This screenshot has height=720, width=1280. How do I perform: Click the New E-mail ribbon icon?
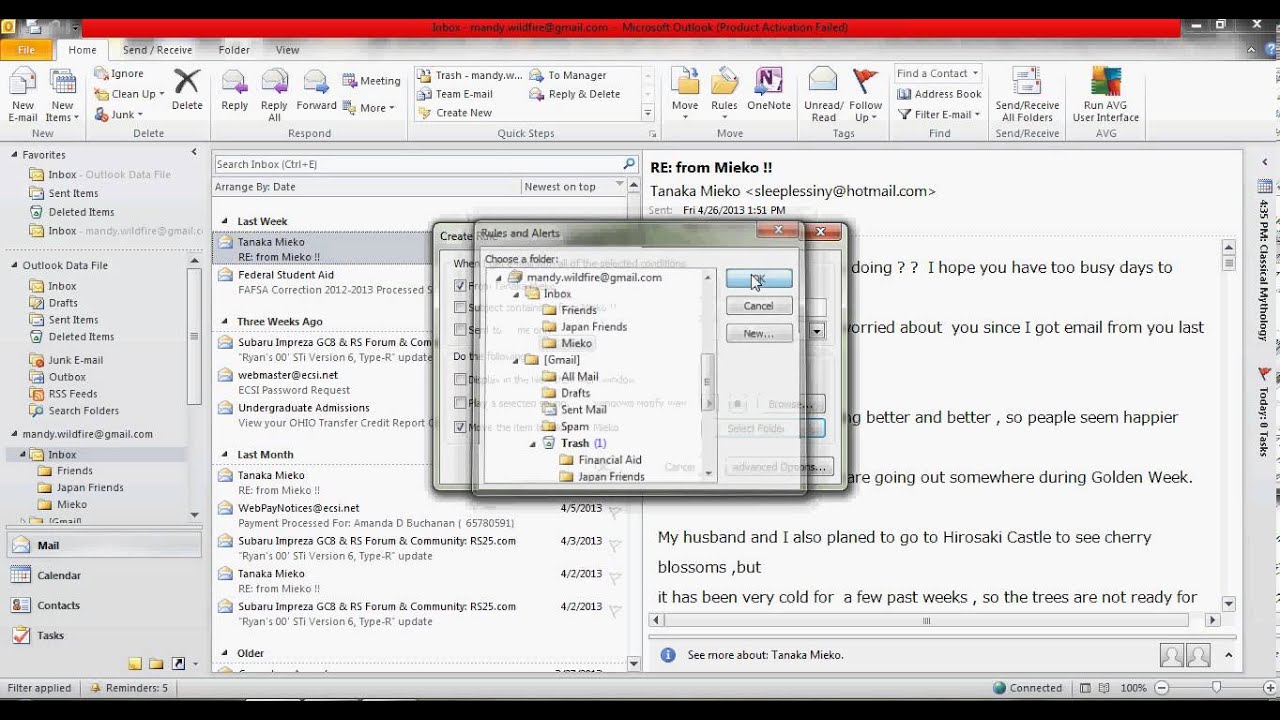click(x=22, y=96)
